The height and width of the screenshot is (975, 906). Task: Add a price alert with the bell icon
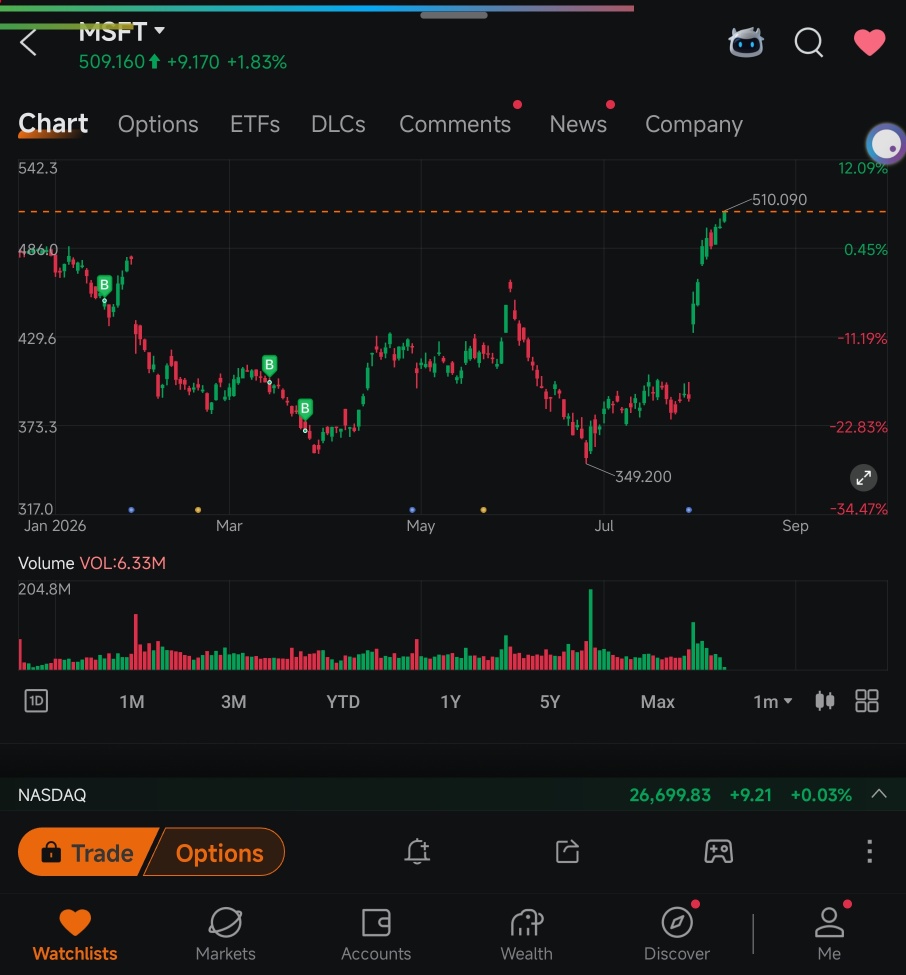pos(417,851)
